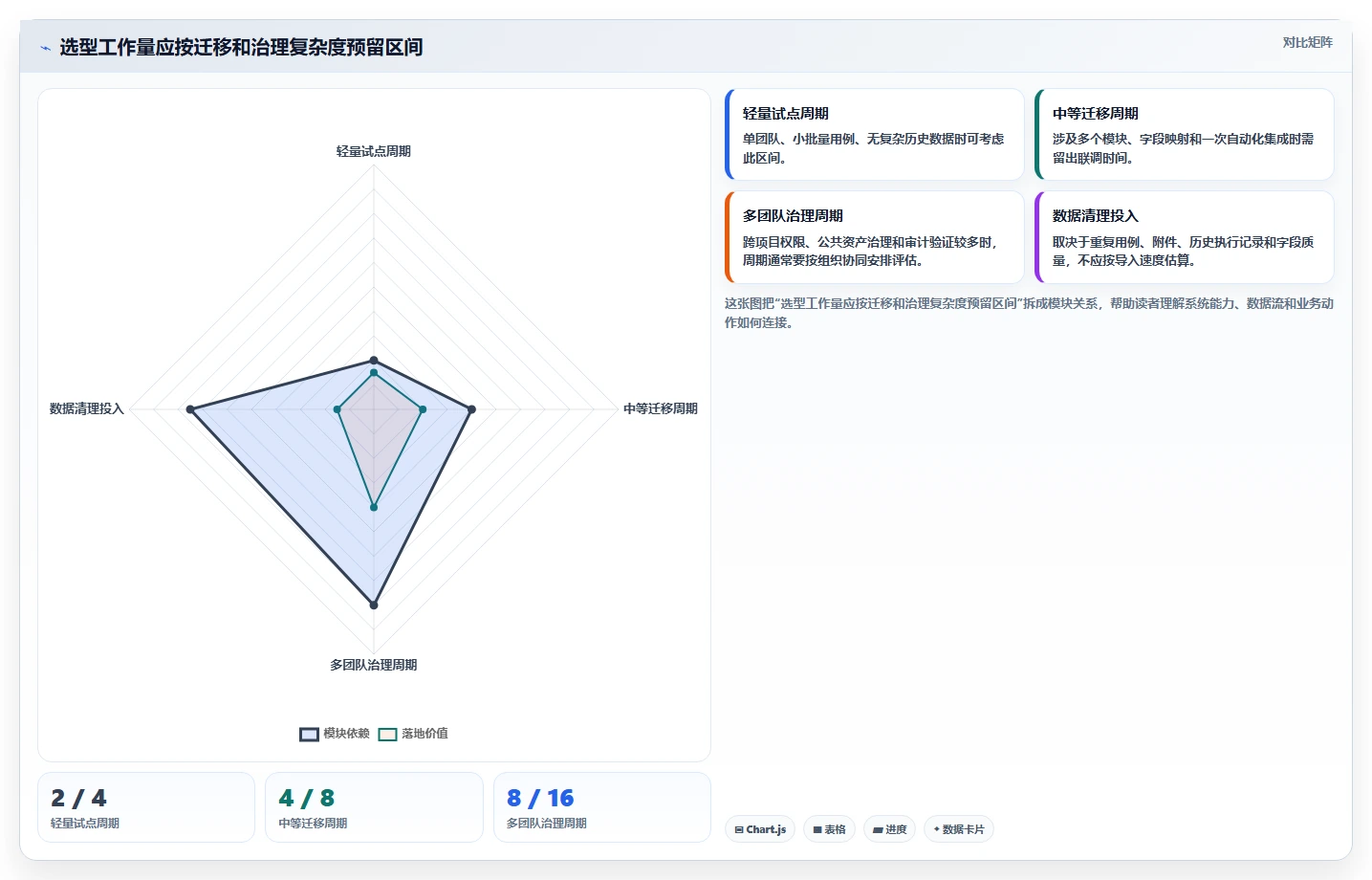Image resolution: width=1372 pixels, height=880 pixels.
Task: Select the 表格 tag chip
Action: pos(829,829)
